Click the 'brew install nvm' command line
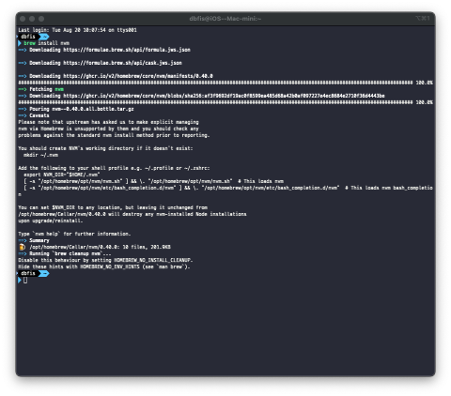The width and height of the screenshot is (451, 396). coord(46,43)
